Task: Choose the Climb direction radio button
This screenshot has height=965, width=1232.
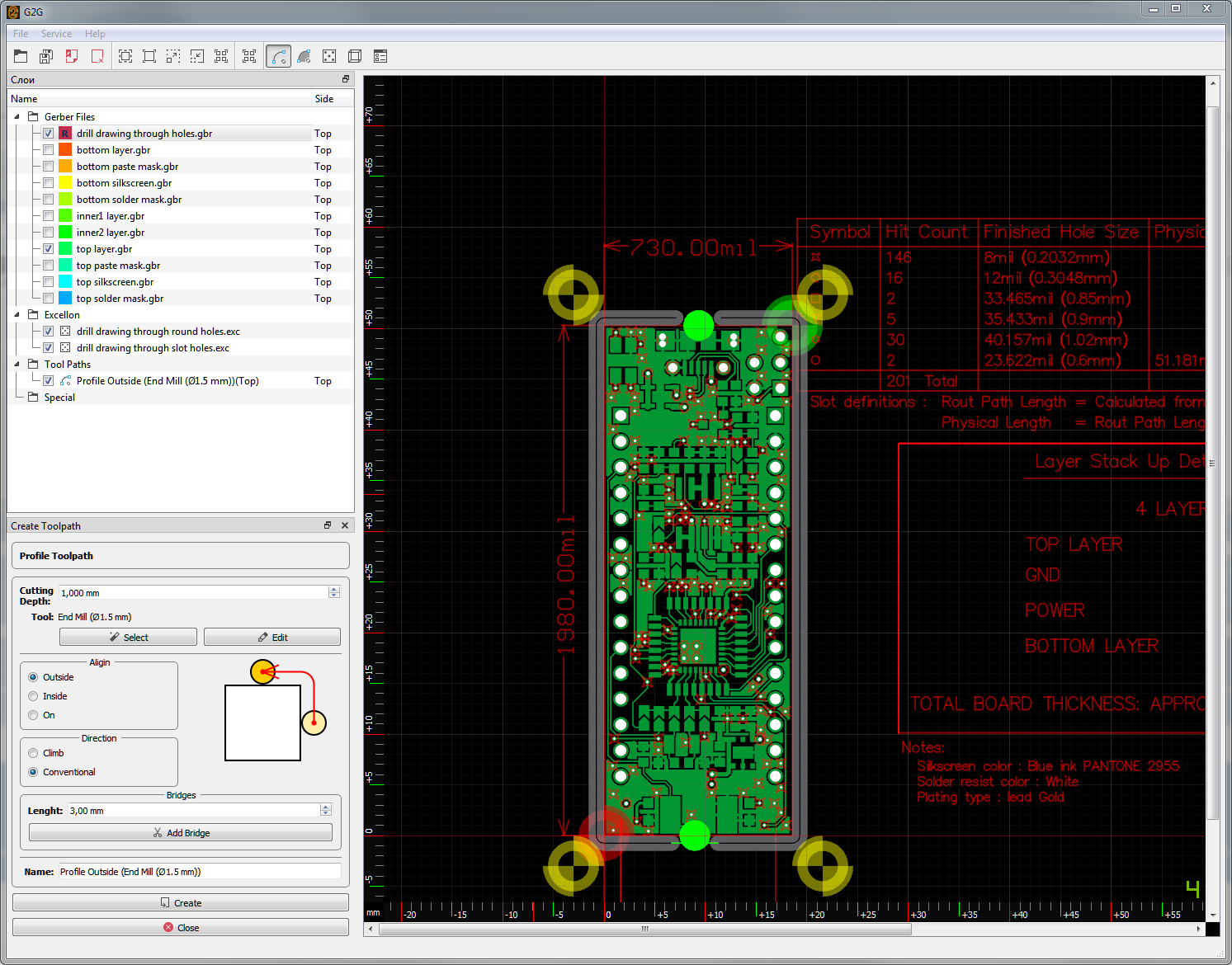Action: (33, 753)
